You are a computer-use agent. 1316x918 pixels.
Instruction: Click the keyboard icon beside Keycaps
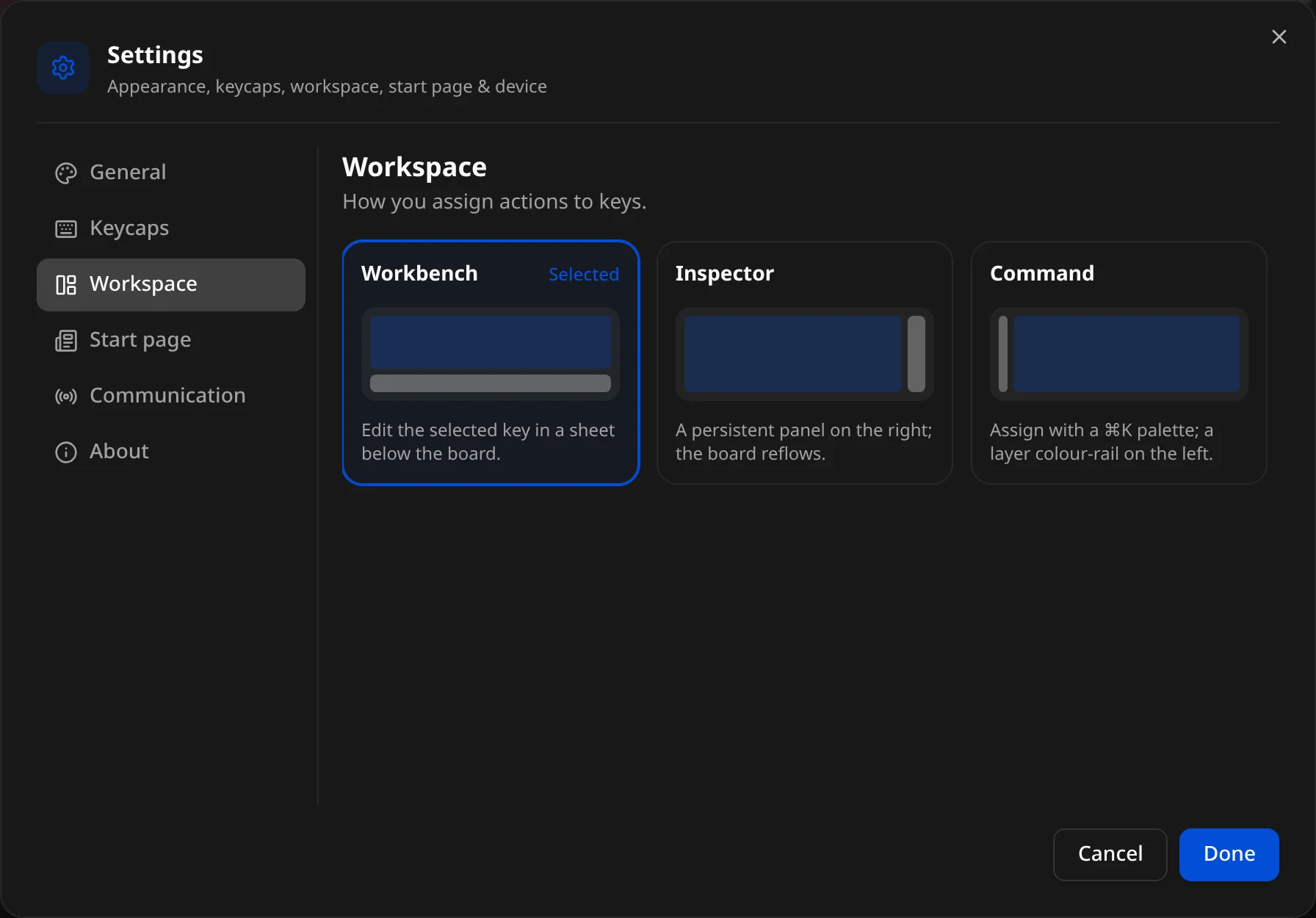coord(66,229)
